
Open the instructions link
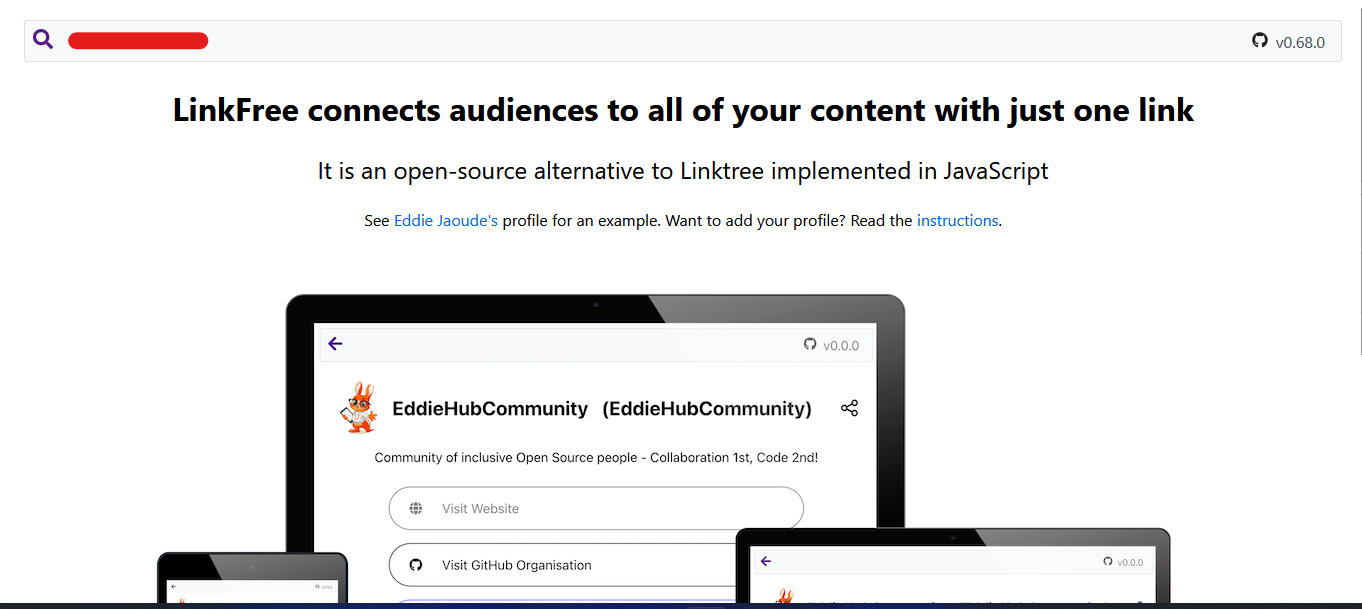point(957,220)
